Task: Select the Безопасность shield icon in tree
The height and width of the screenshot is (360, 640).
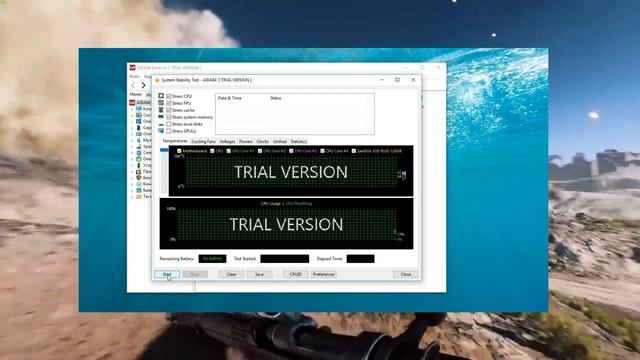Action: (139, 178)
